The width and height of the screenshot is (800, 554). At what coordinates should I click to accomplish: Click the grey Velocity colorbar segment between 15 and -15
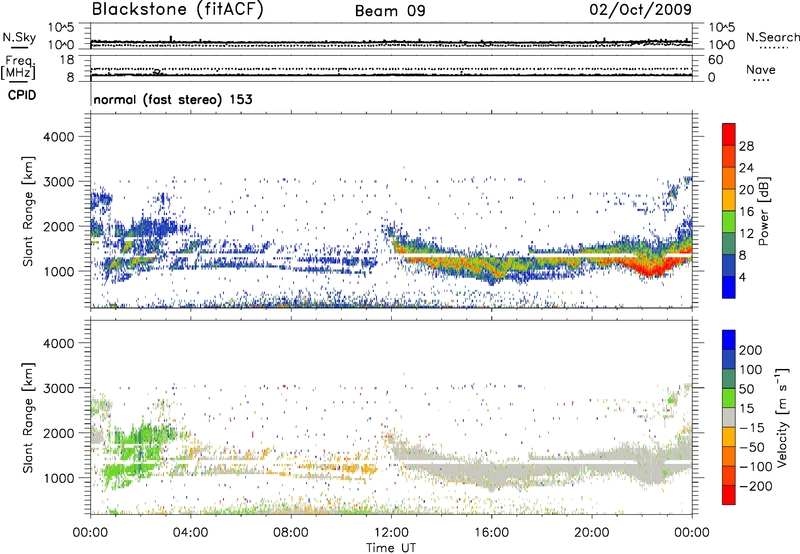click(729, 417)
